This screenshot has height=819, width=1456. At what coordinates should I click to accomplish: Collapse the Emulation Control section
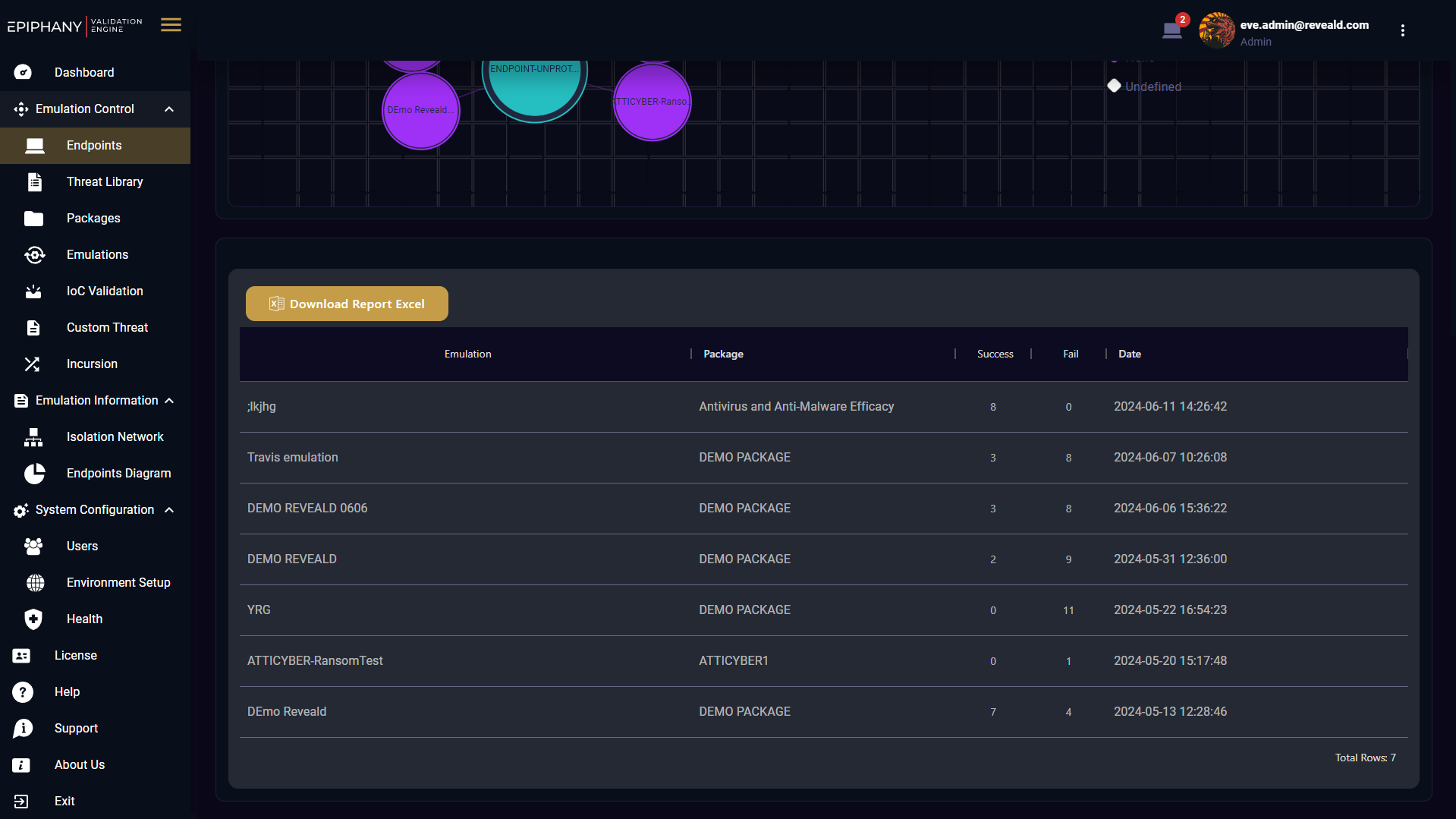pos(169,109)
